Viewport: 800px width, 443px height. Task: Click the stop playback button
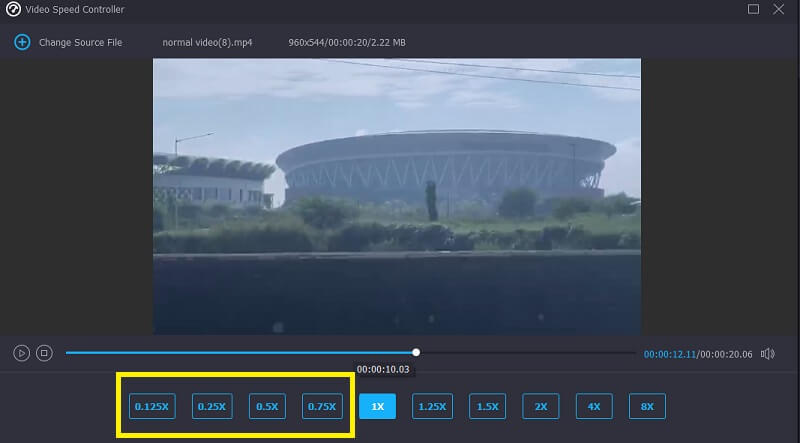point(44,353)
